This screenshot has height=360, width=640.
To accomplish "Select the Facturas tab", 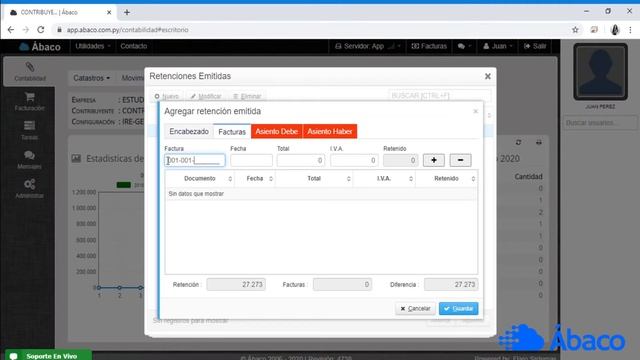I will [232, 131].
